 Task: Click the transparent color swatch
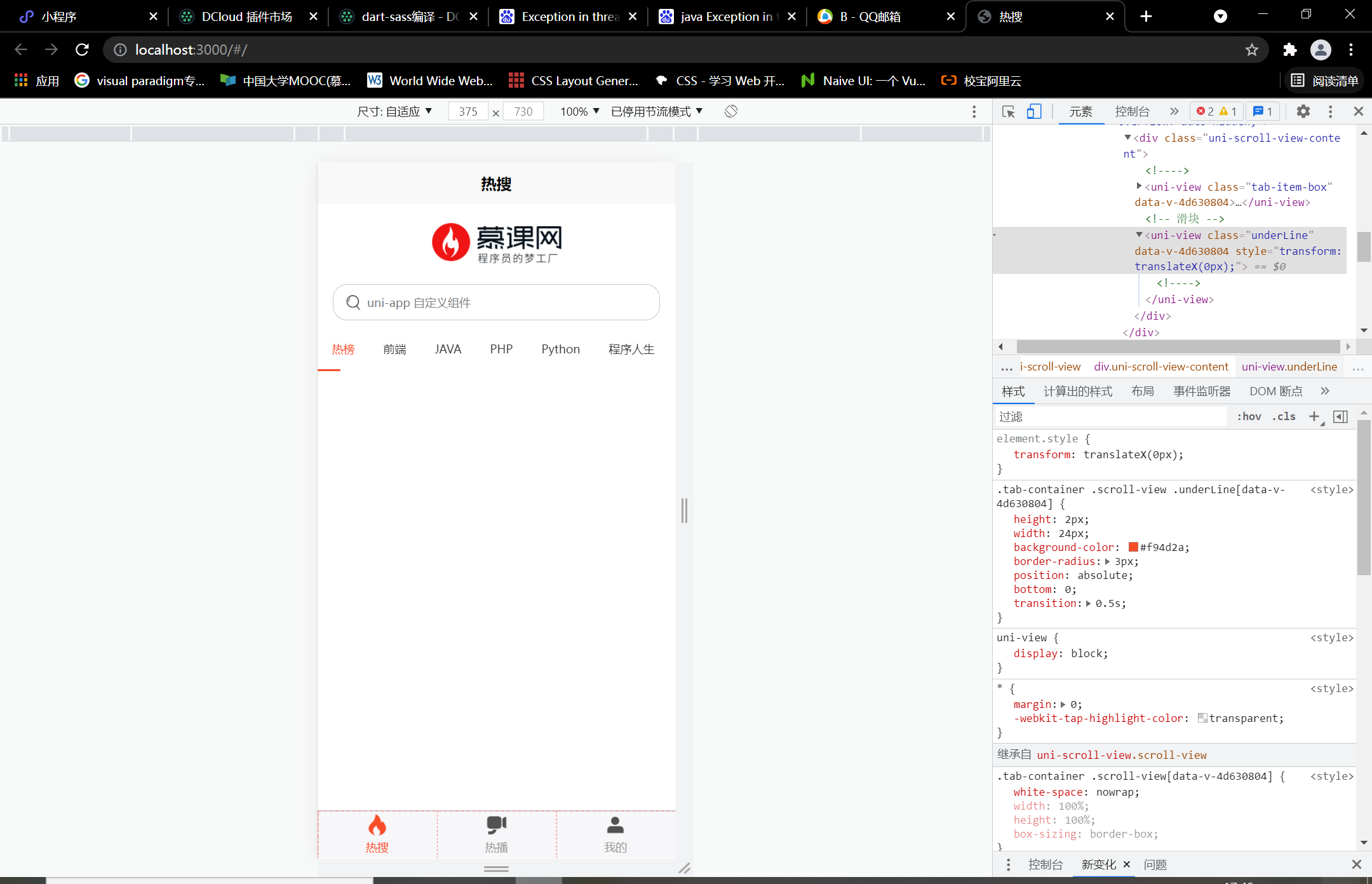[1202, 718]
